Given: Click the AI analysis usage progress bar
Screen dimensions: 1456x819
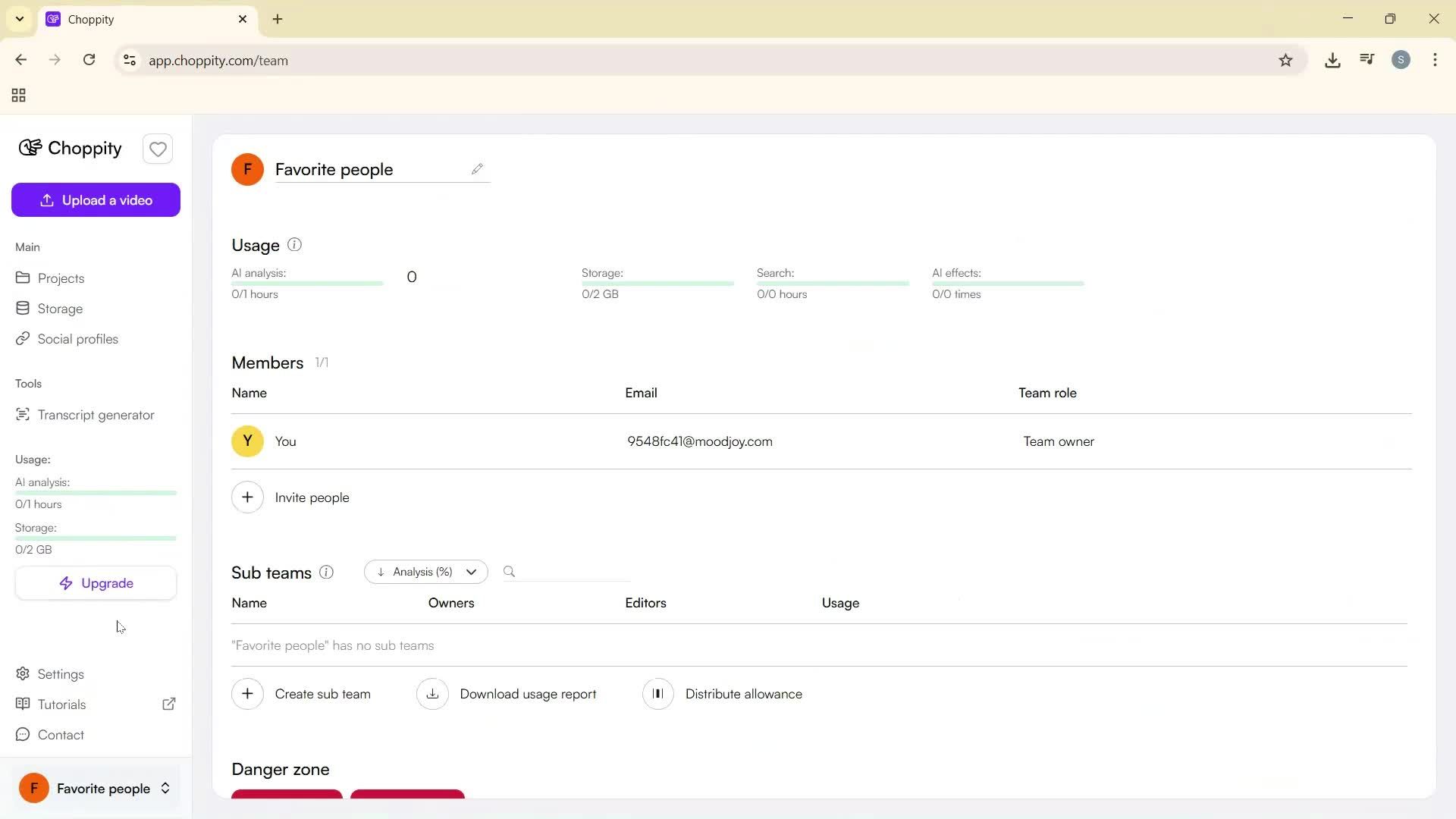Looking at the screenshot, I should pyautogui.click(x=307, y=284).
